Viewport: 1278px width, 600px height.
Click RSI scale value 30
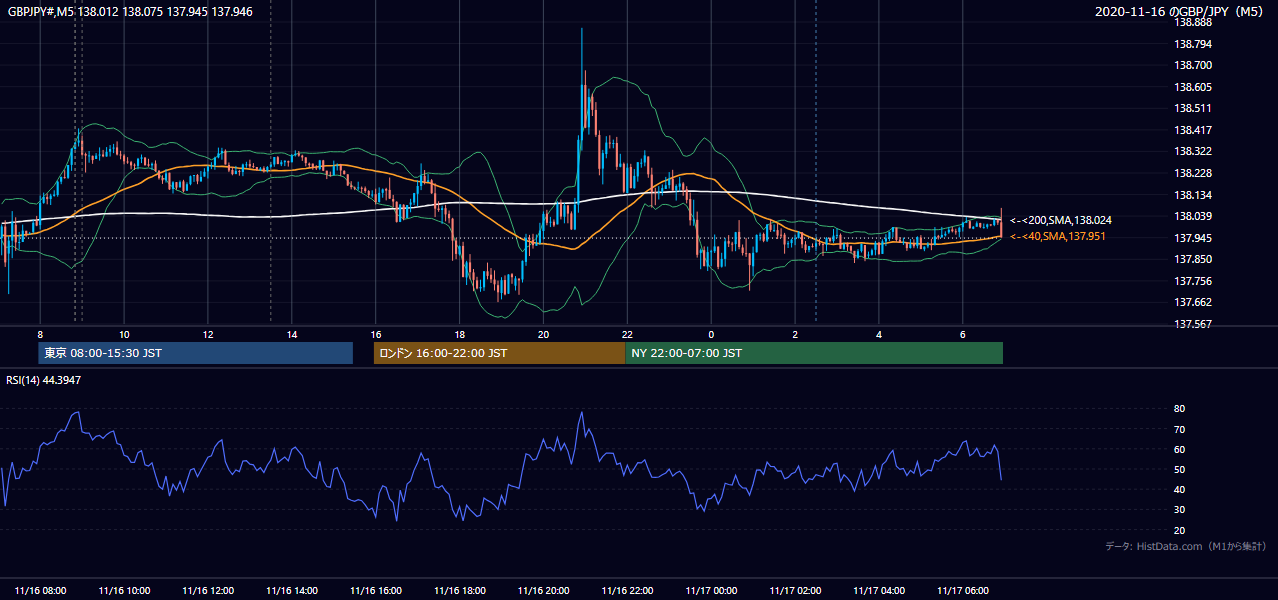pos(1180,510)
